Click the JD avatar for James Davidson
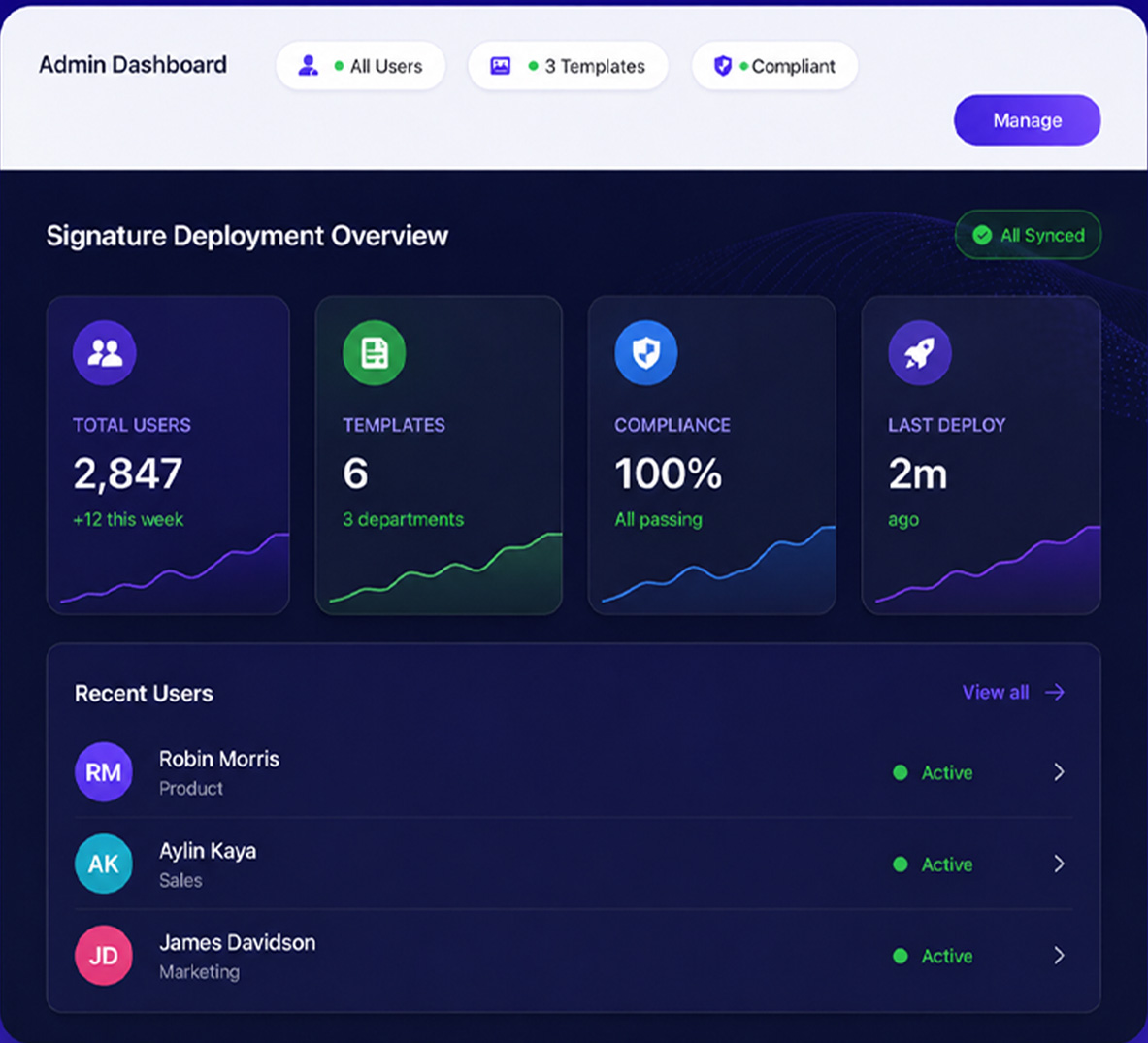The height and width of the screenshot is (1043, 1148). [x=103, y=955]
